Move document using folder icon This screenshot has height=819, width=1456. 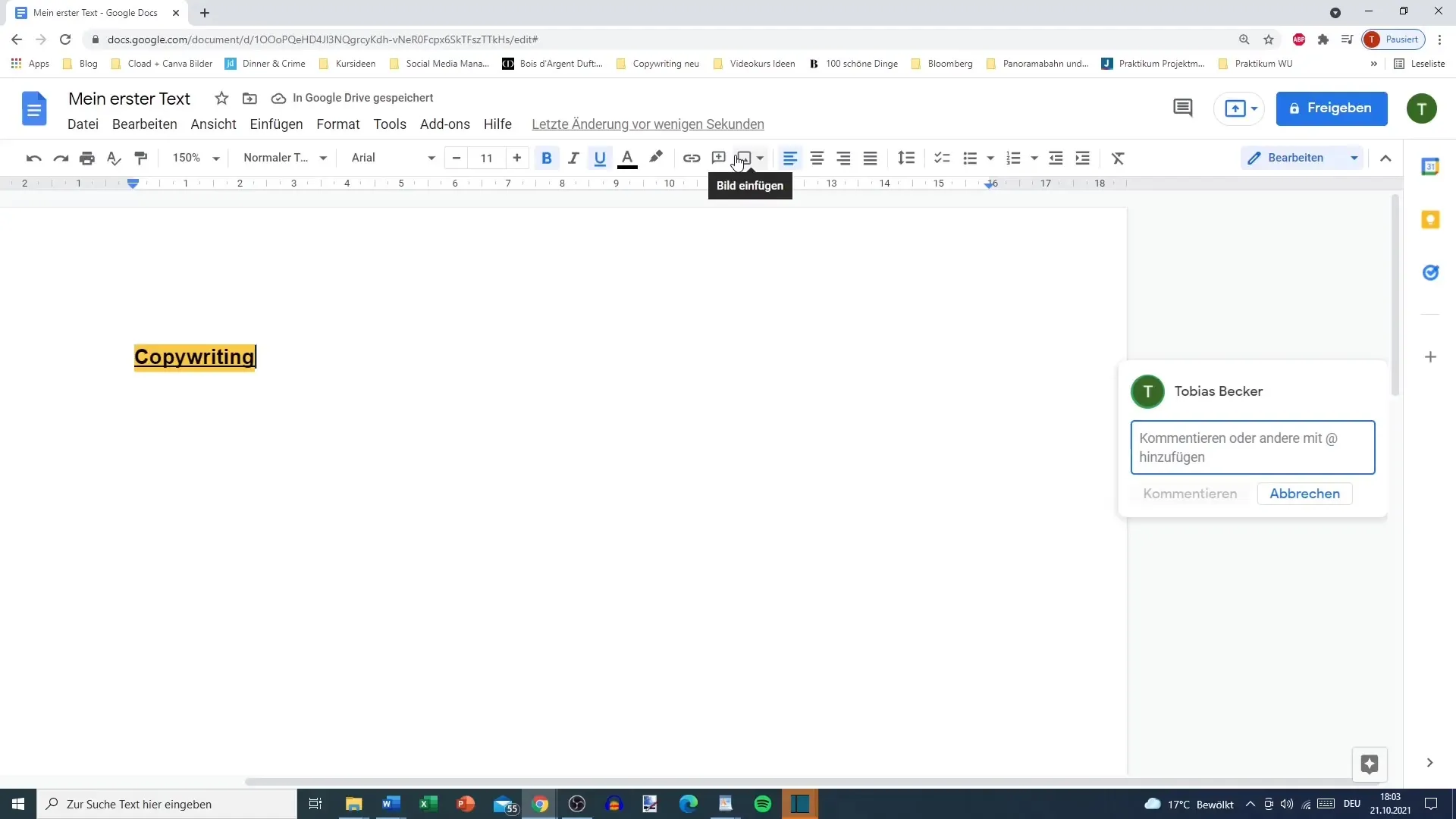pos(249,98)
